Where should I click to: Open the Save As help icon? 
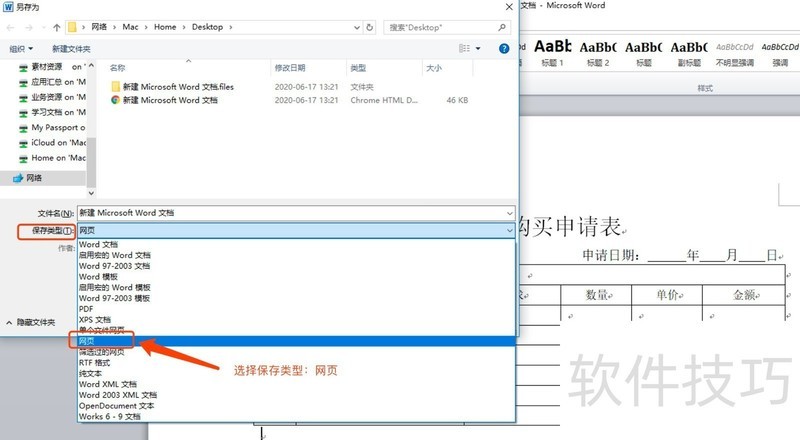(504, 48)
